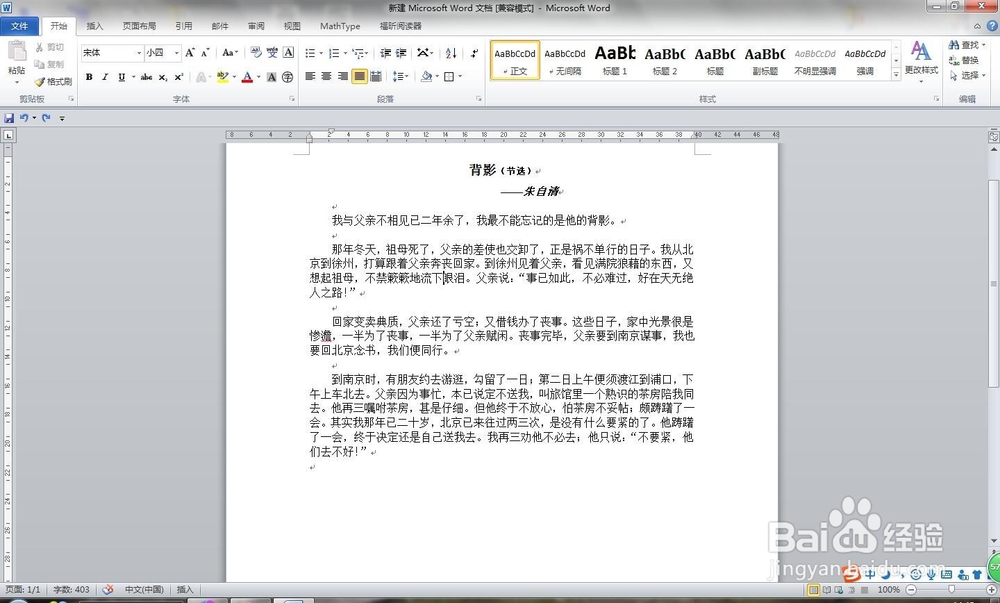Click the Format Painter (格式刷) icon
Viewport: 1000px width, 603px height.
pos(40,82)
